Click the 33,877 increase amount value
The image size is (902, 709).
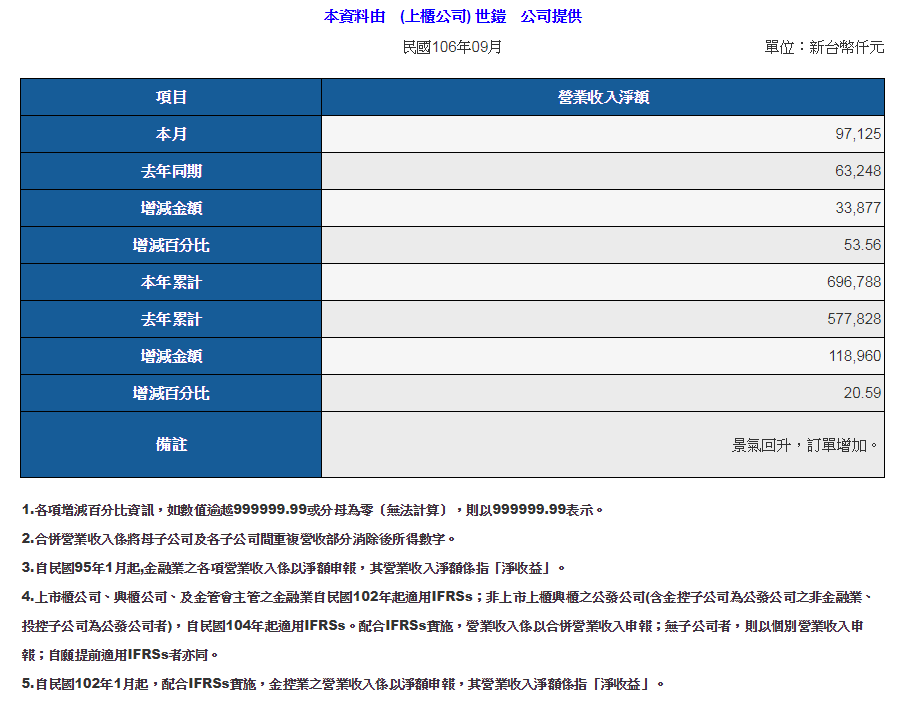[857, 208]
